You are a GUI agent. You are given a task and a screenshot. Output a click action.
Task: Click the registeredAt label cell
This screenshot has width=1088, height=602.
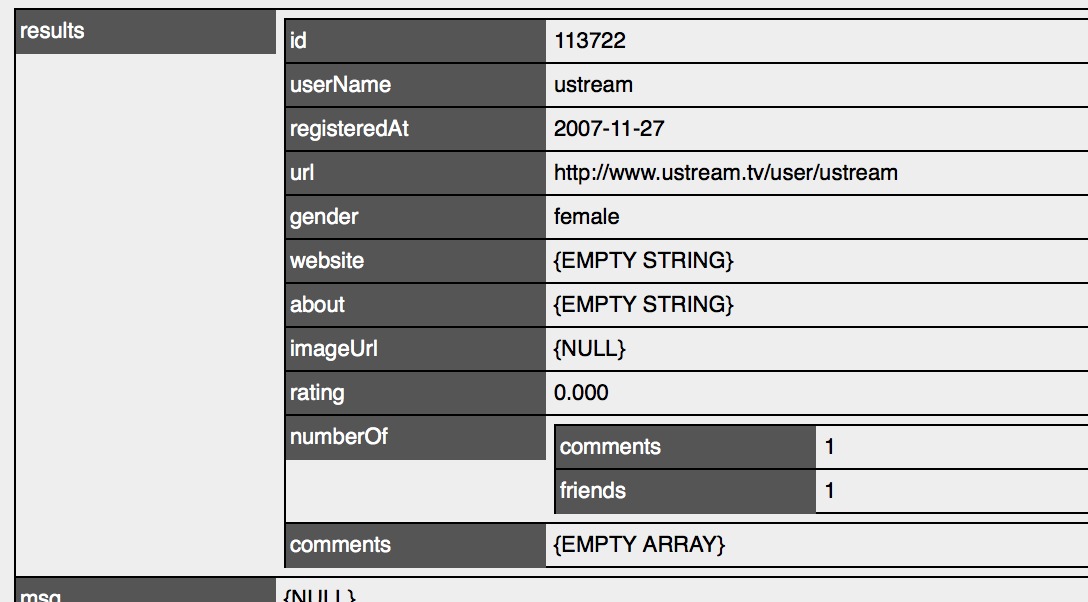tap(415, 129)
